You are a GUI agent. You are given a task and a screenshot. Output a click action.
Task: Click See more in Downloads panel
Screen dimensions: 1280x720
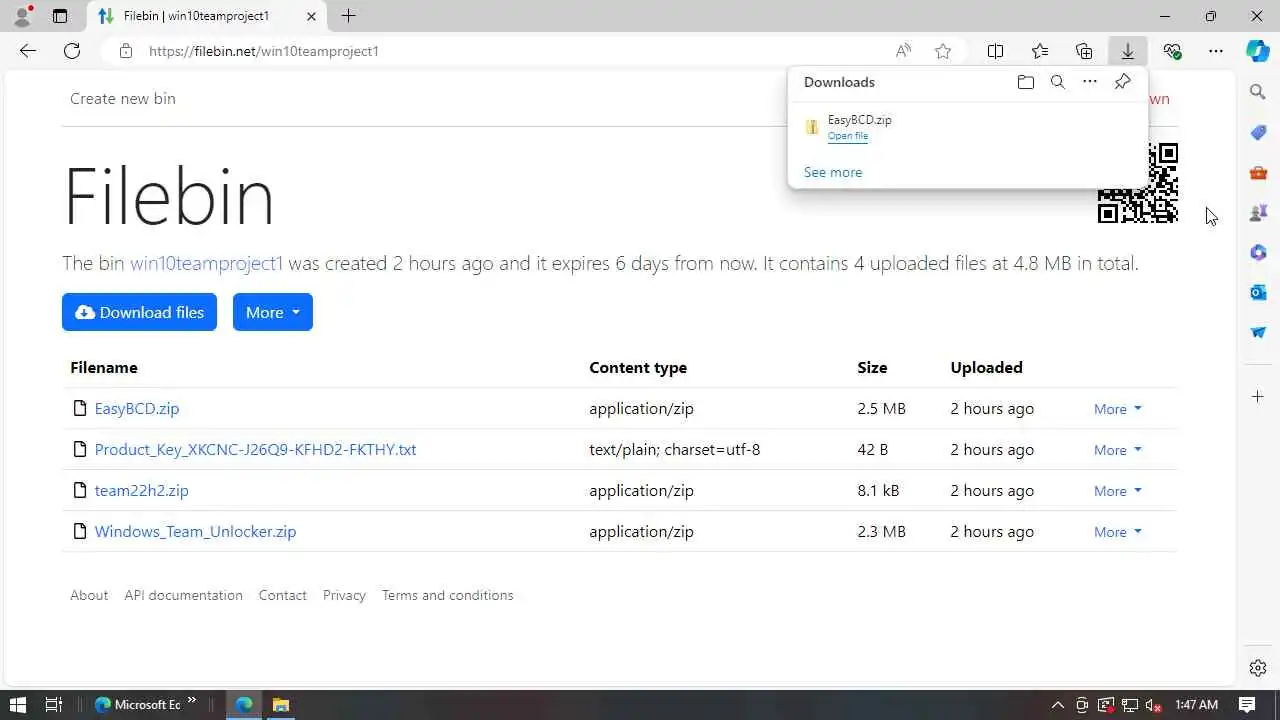pos(833,172)
